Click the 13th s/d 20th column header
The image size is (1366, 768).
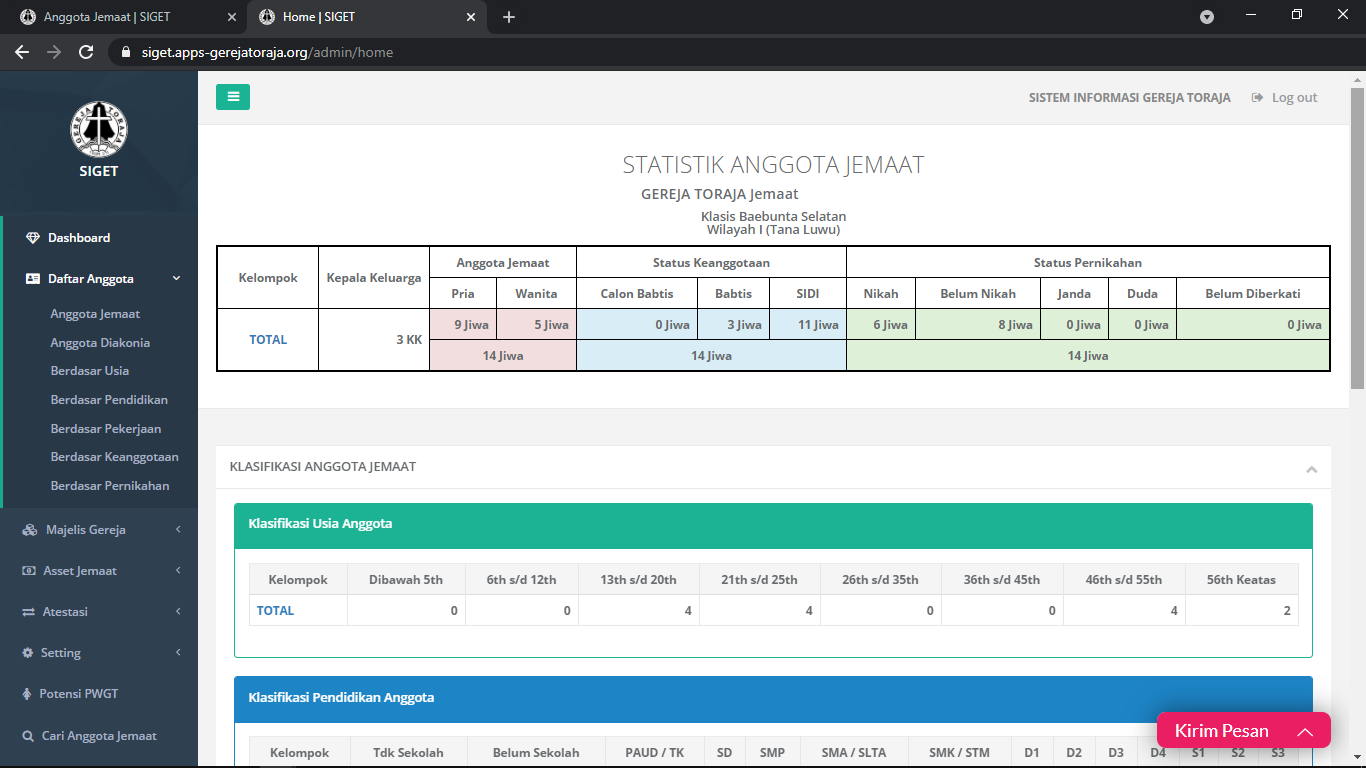pyautogui.click(x=638, y=580)
